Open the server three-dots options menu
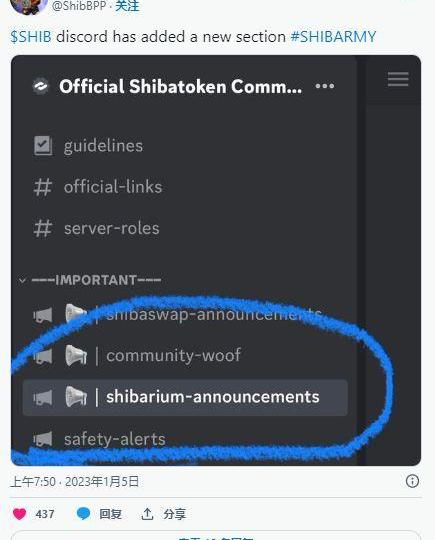This screenshot has height=540, width=435. click(x=324, y=86)
